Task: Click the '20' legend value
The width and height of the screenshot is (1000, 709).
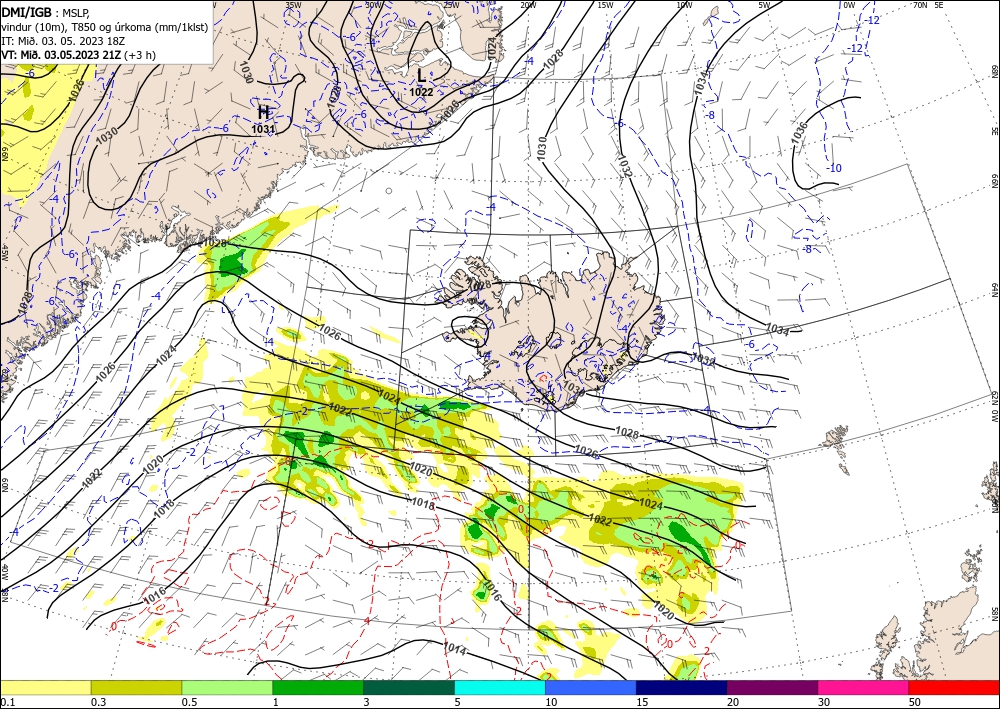Action: pos(733,702)
